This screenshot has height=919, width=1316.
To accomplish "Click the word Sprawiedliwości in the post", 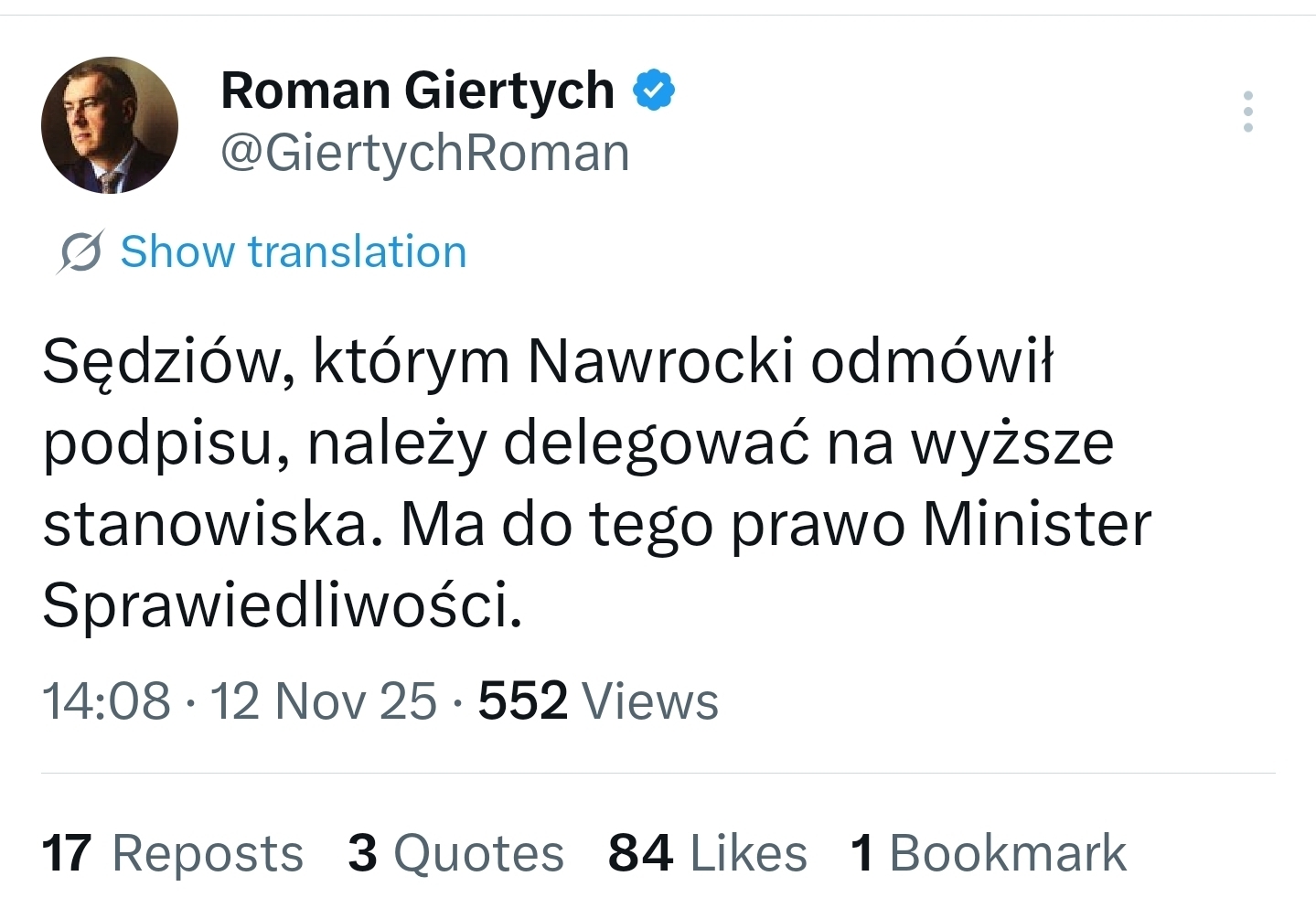I will (x=282, y=605).
